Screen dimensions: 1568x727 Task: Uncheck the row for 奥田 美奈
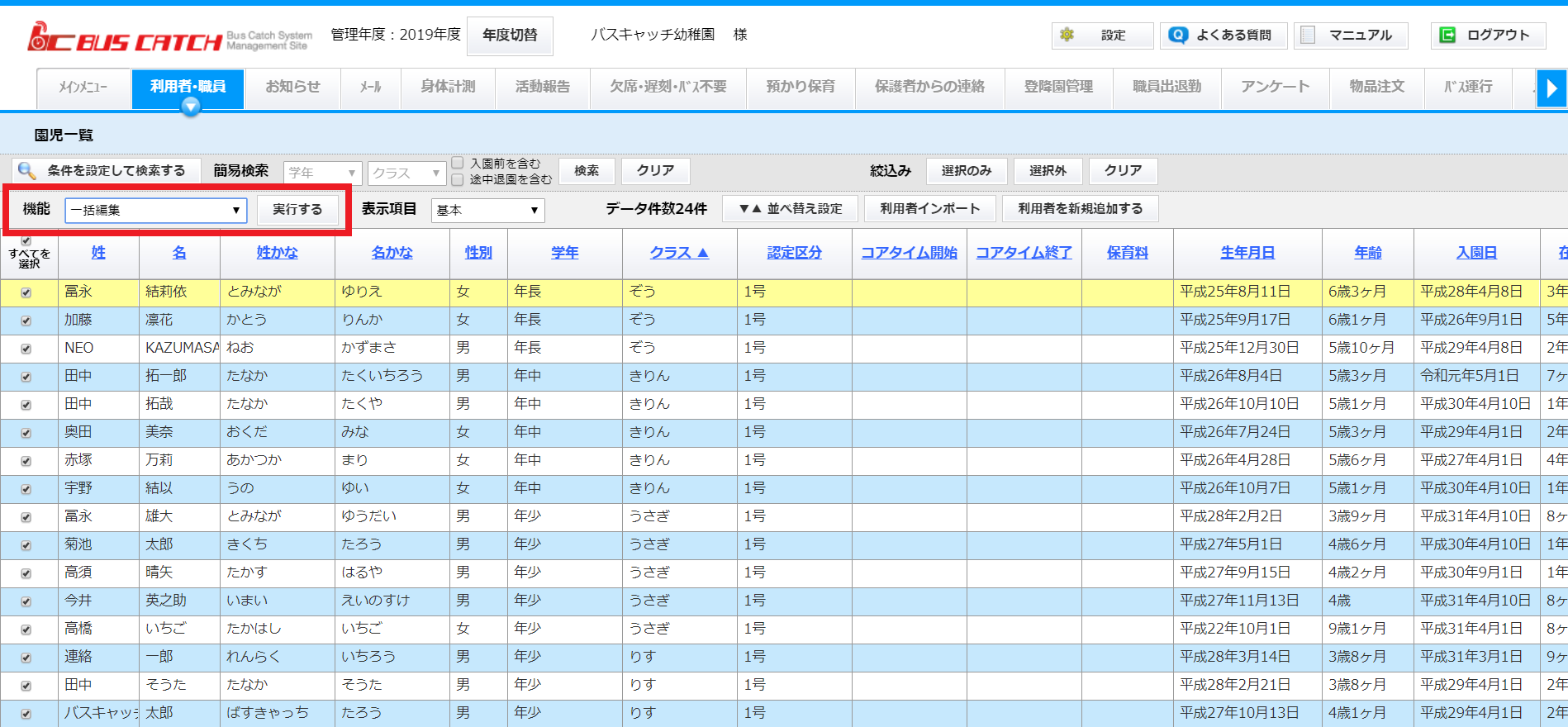(x=26, y=433)
